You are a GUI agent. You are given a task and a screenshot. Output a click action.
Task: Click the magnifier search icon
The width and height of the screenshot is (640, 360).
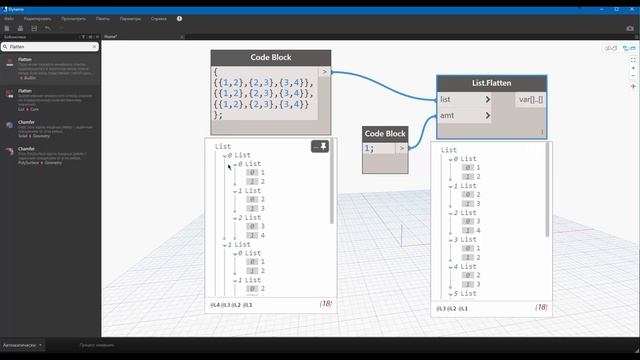click(x=5, y=47)
